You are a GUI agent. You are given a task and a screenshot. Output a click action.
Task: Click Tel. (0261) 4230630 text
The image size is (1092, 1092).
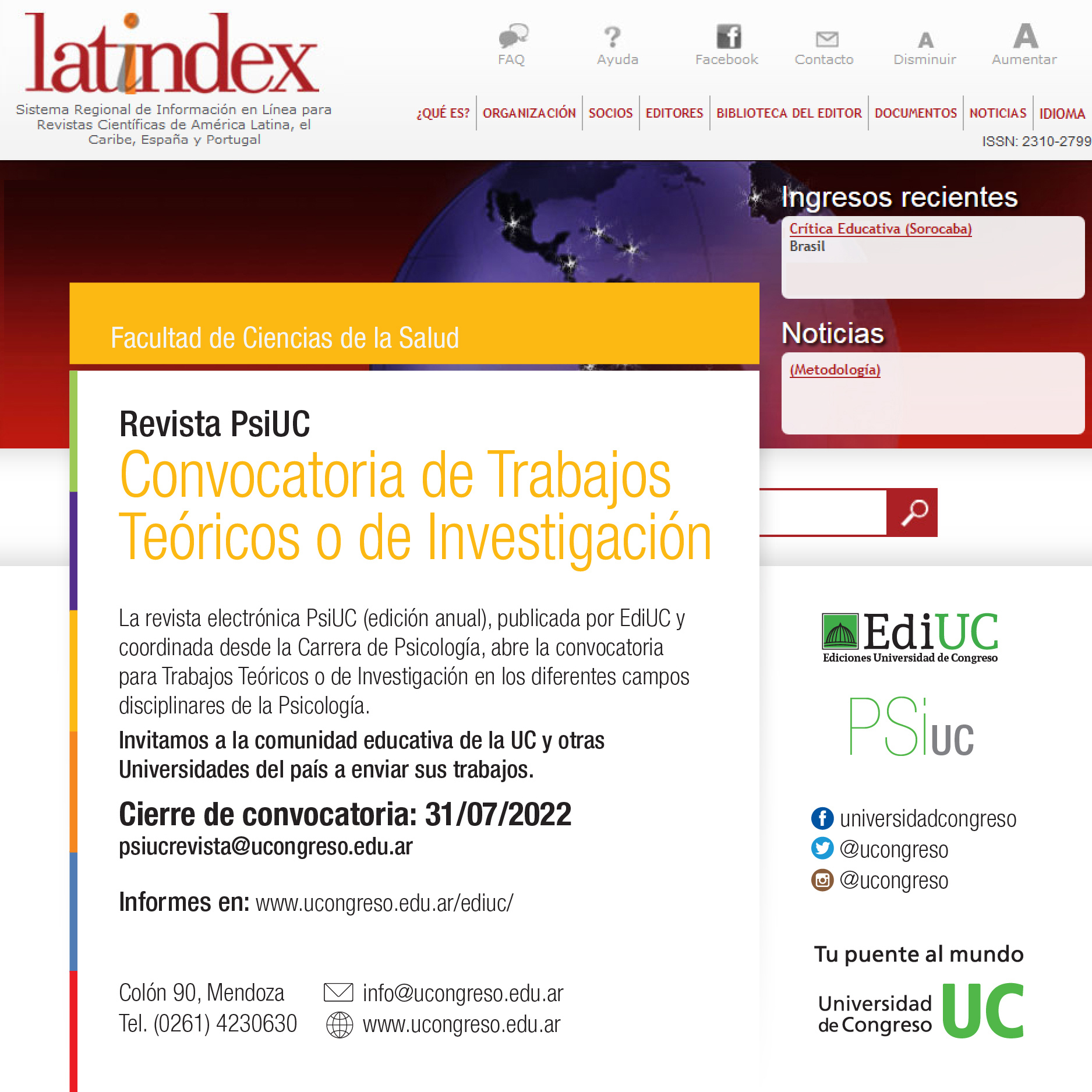(x=208, y=1024)
